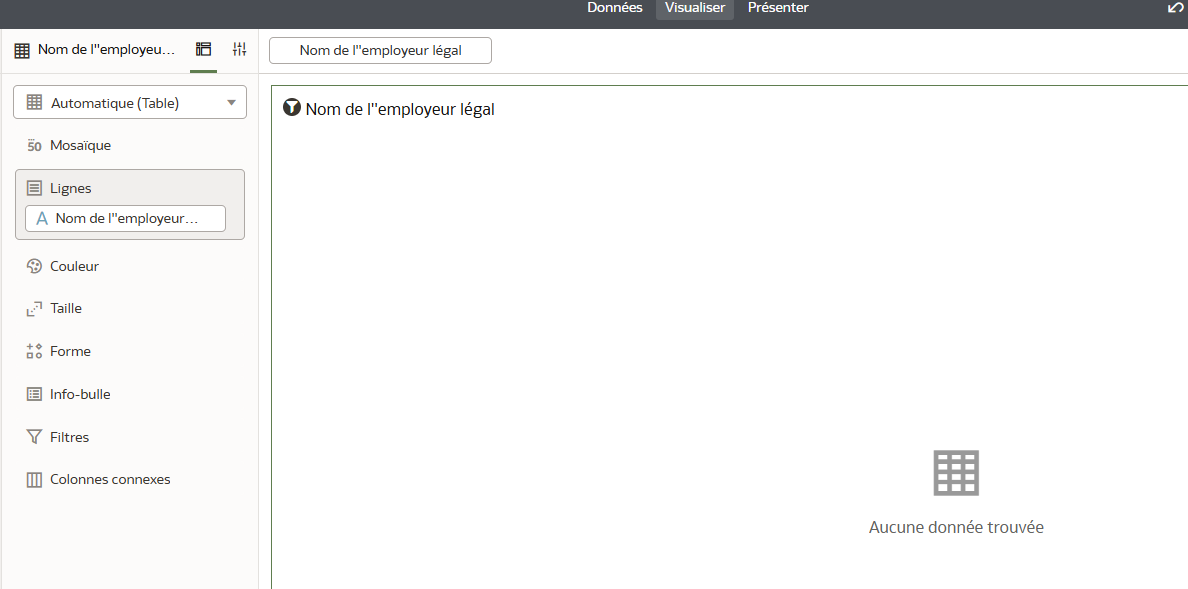1188x589 pixels.
Task: Click the table icon beside visualization name
Action: pyautogui.click(x=22, y=51)
